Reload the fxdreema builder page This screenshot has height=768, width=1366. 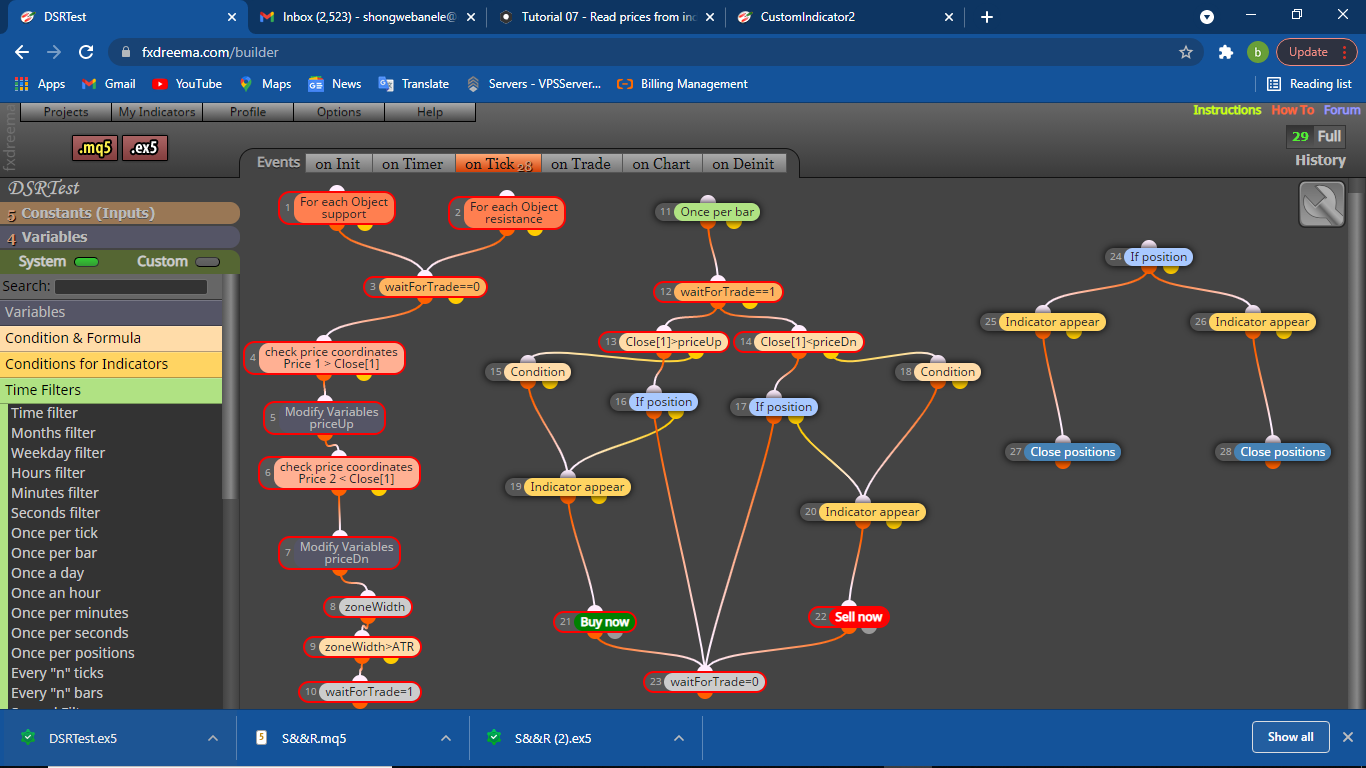point(86,52)
